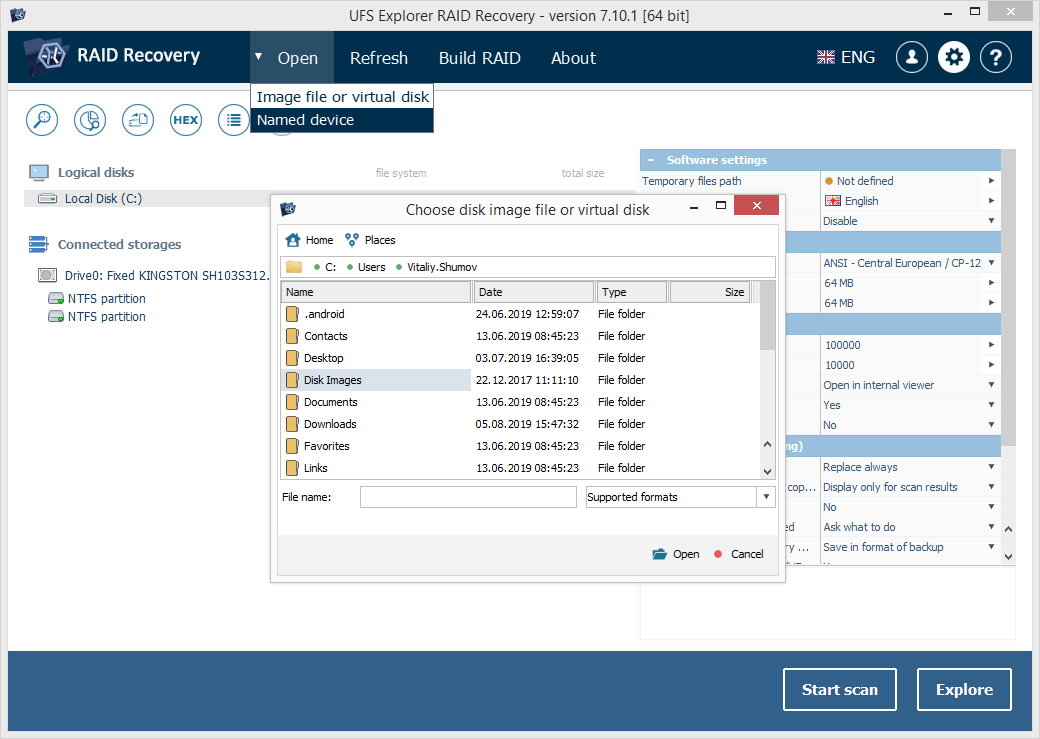Image resolution: width=1040 pixels, height=739 pixels.
Task: Click the Explore button
Action: pyautogui.click(x=964, y=689)
